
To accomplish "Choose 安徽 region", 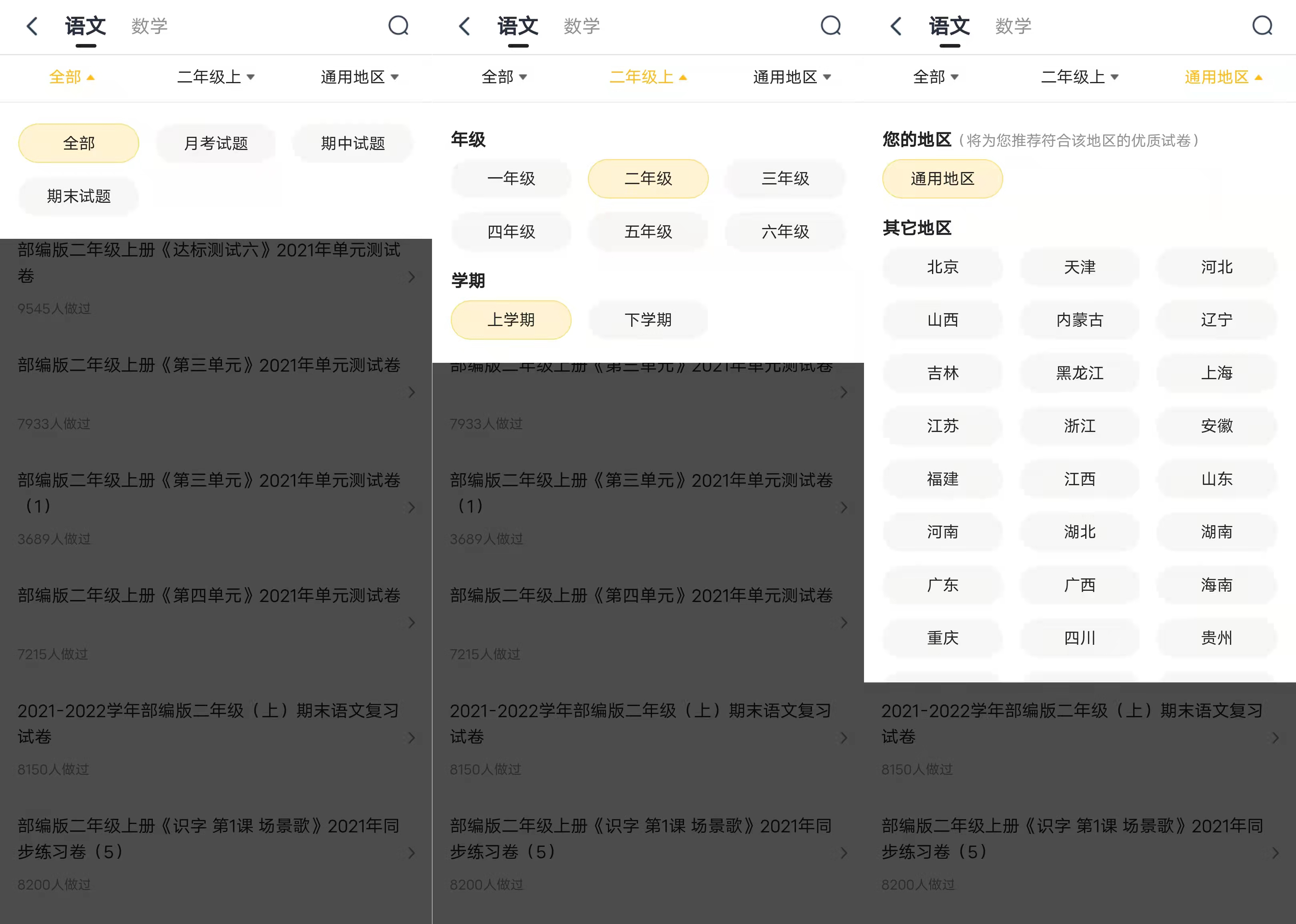I will (x=1216, y=426).
